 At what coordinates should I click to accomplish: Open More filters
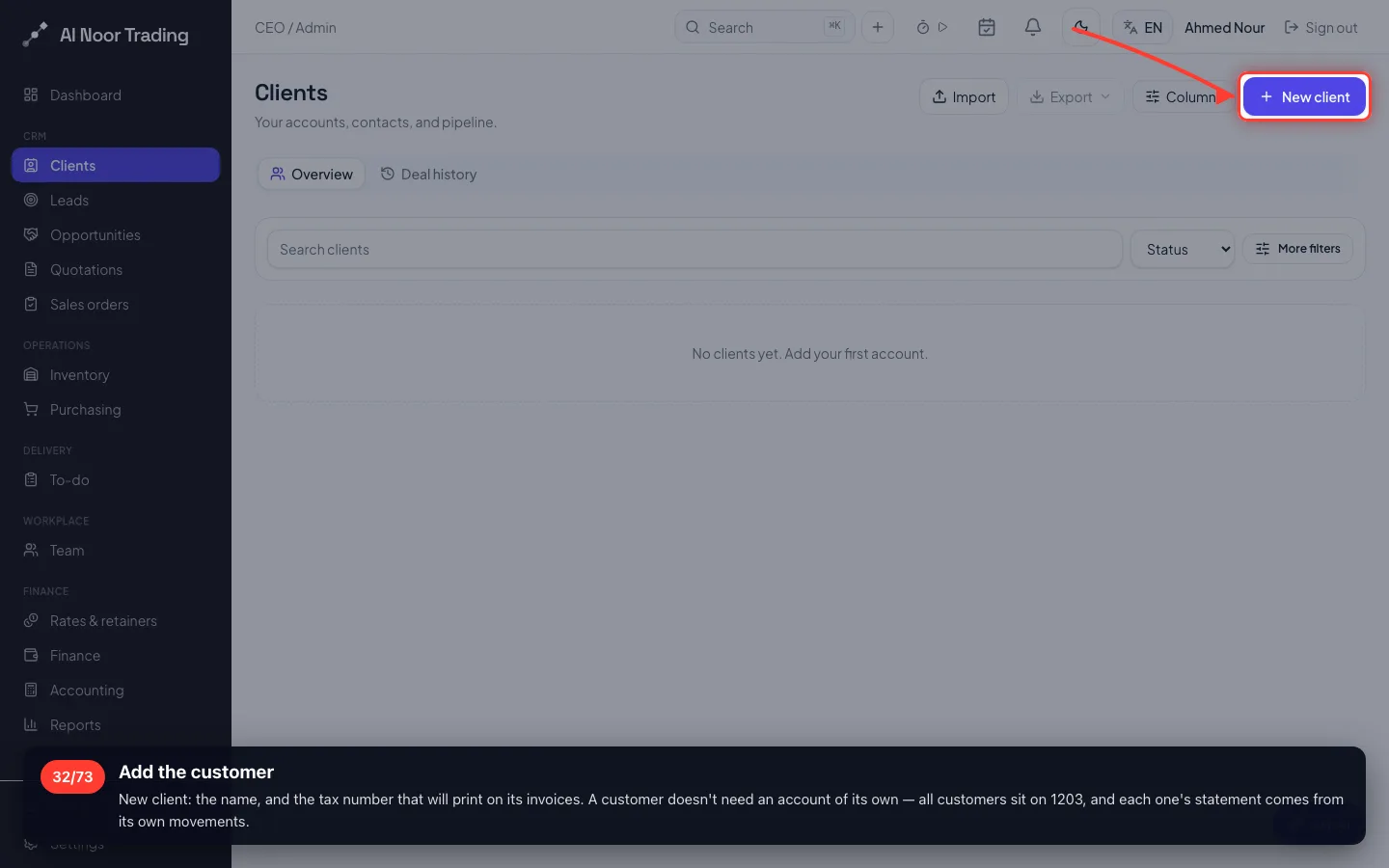[x=1298, y=248]
